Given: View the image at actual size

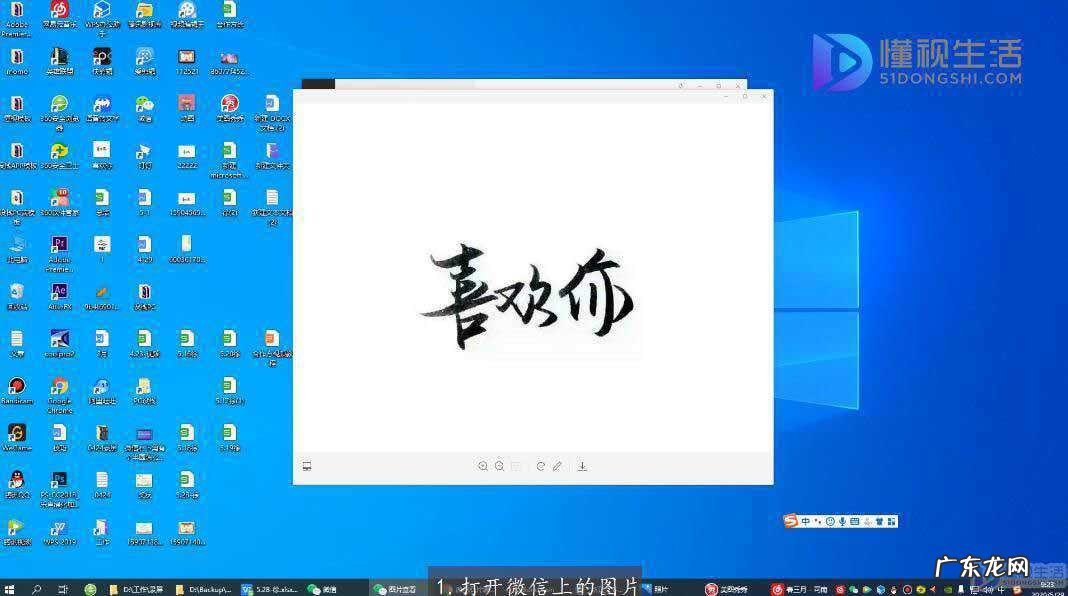Looking at the screenshot, I should pyautogui.click(x=514, y=466).
